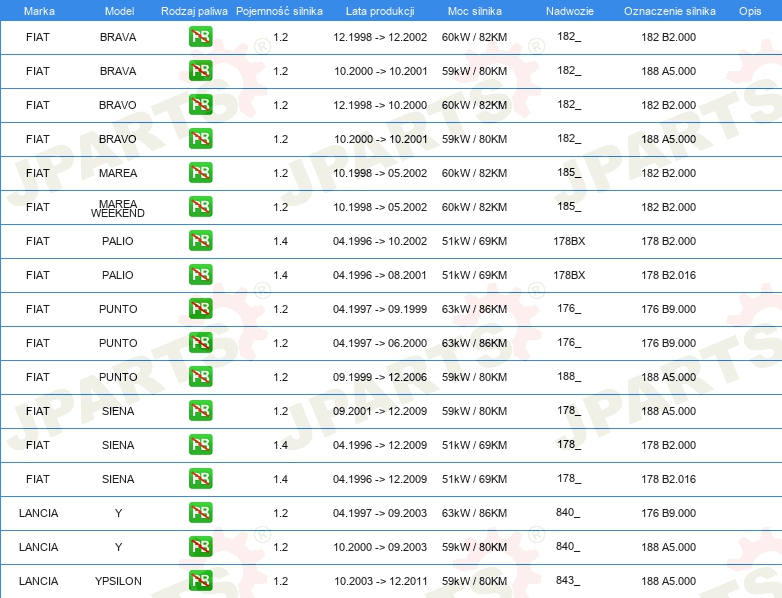
Task: Click the Model column header
Action: coord(119,11)
